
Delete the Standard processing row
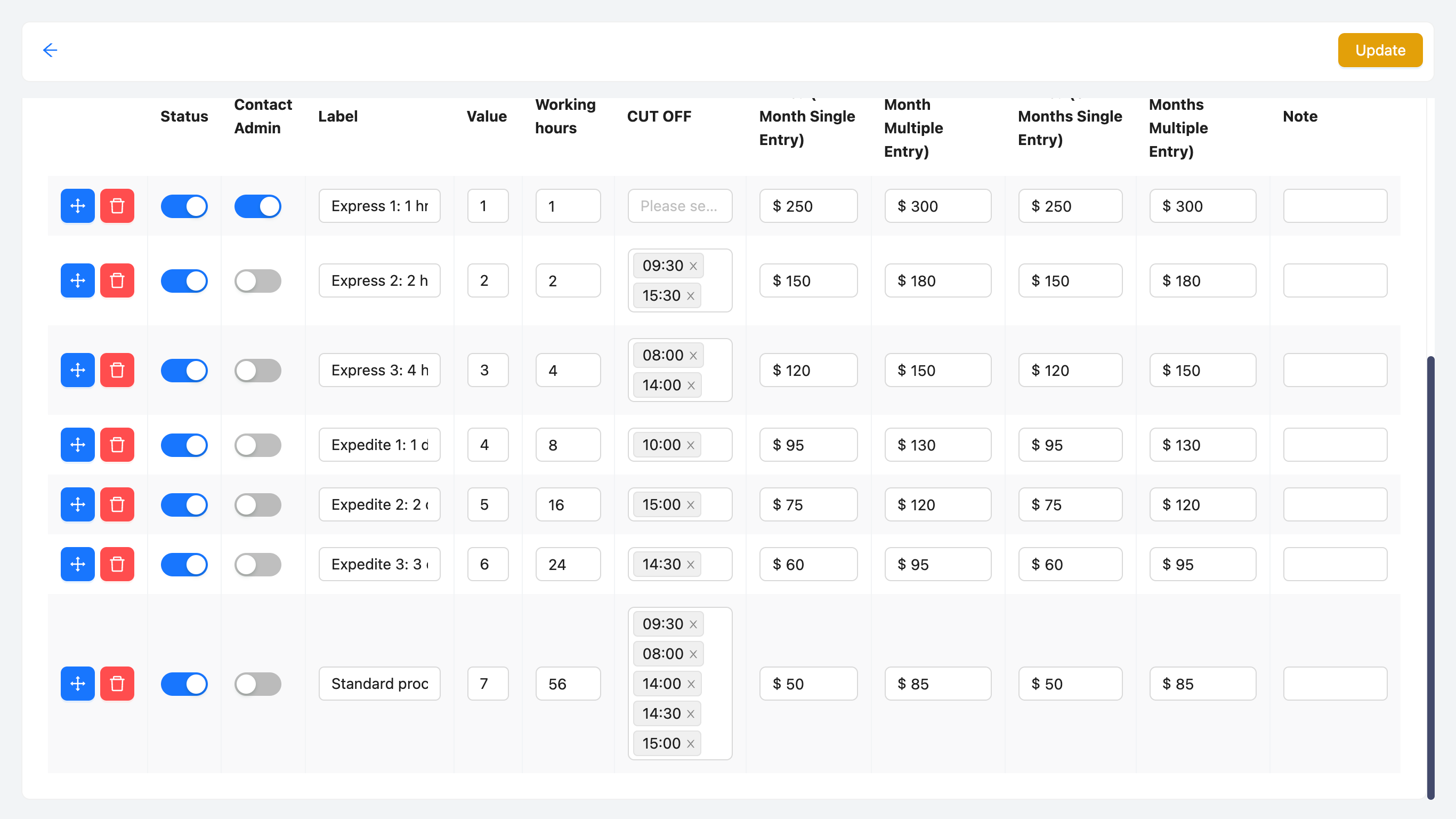click(117, 684)
